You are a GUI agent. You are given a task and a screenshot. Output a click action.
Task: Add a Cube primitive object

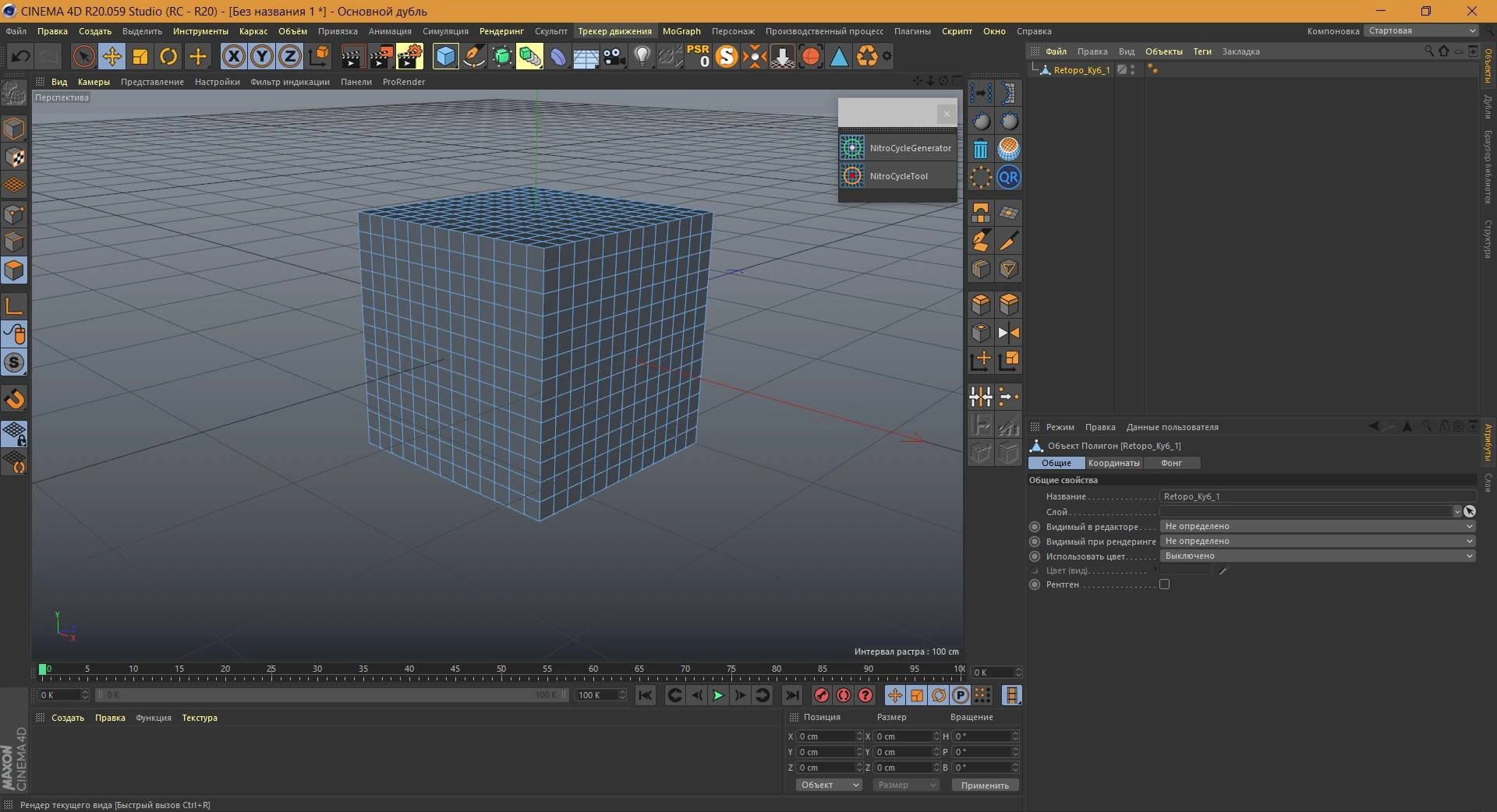tap(445, 56)
